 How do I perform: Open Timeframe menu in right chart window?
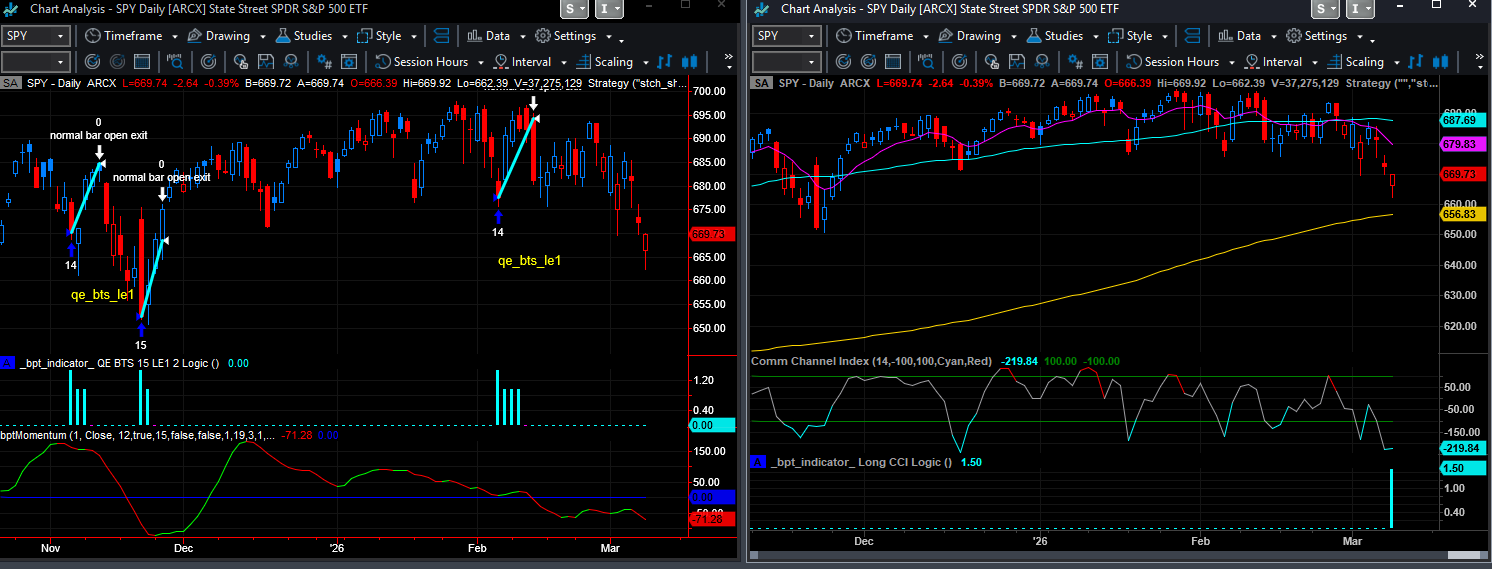pyautogui.click(x=881, y=36)
